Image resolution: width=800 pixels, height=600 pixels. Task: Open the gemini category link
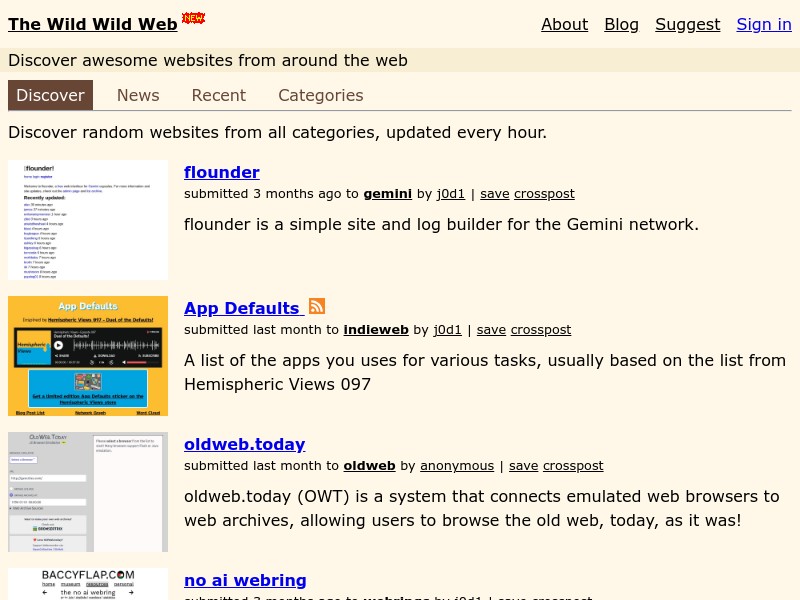tap(388, 194)
